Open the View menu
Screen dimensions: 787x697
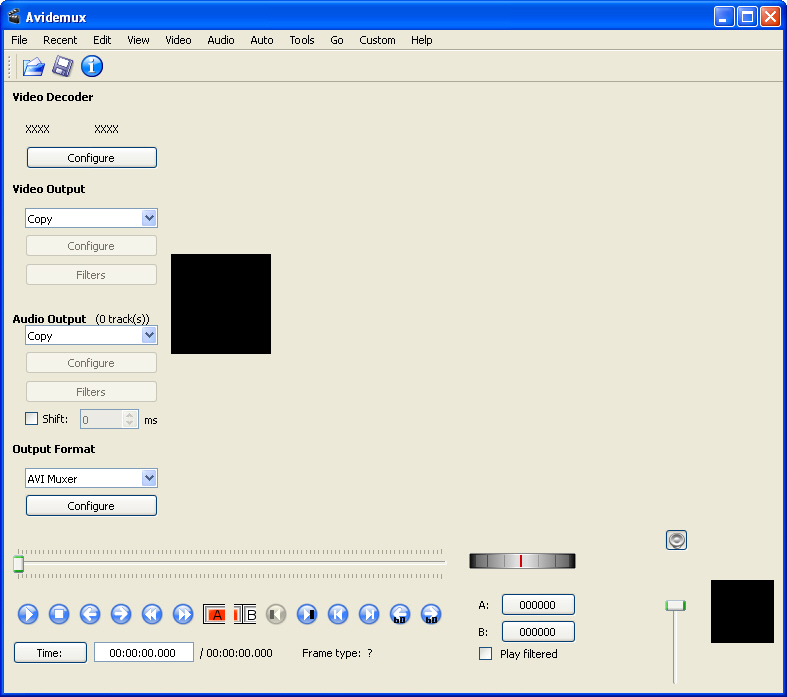138,40
